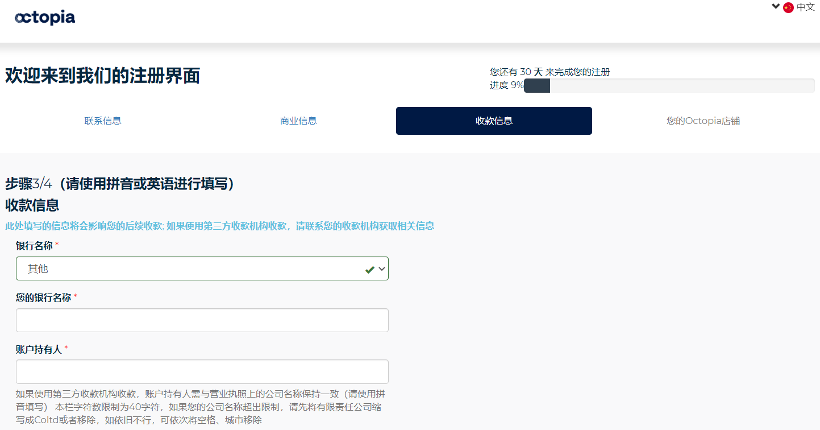Switch to the 商业信息 tab

click(x=298, y=121)
